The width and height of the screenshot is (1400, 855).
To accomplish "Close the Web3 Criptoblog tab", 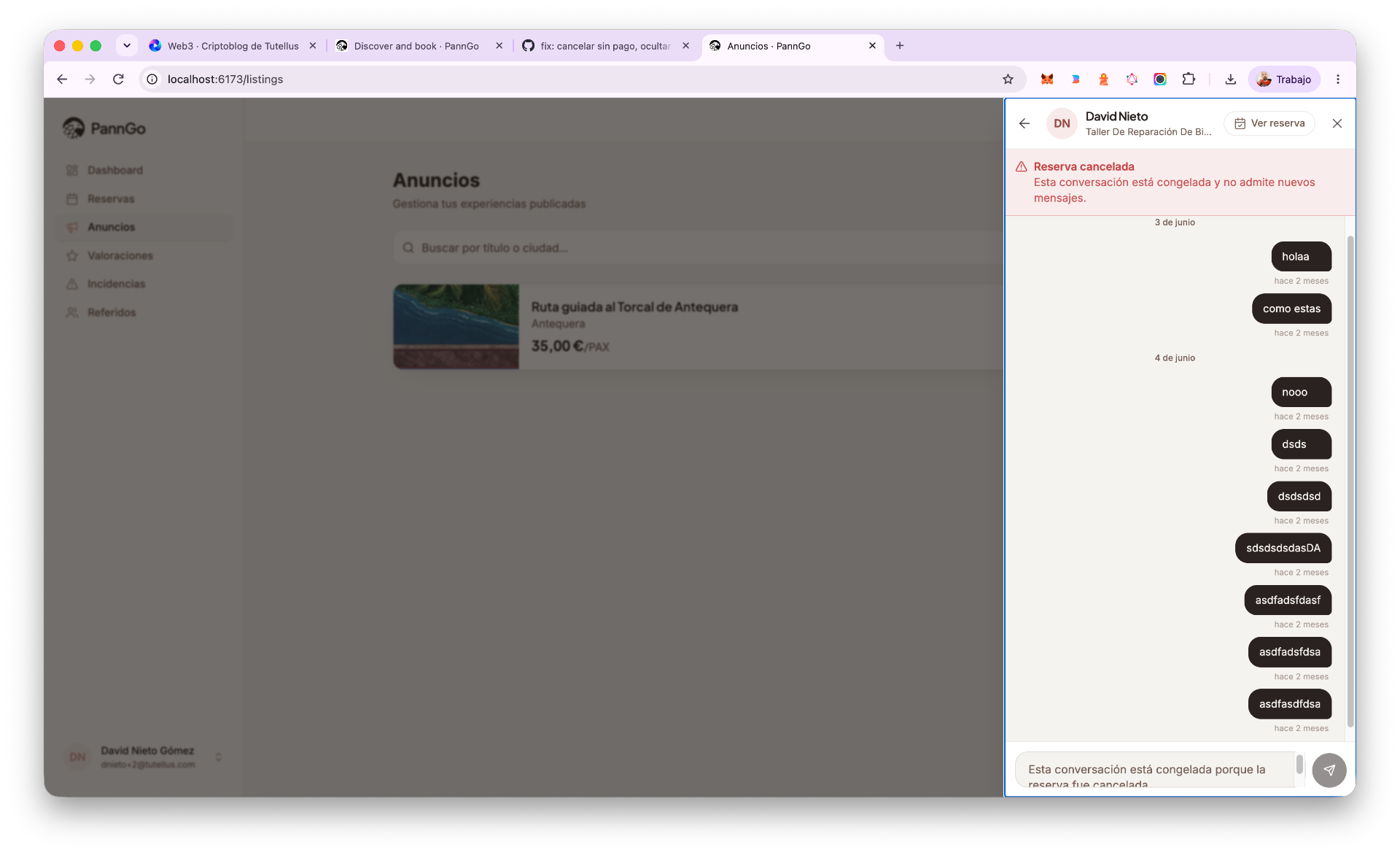I will click(x=313, y=46).
